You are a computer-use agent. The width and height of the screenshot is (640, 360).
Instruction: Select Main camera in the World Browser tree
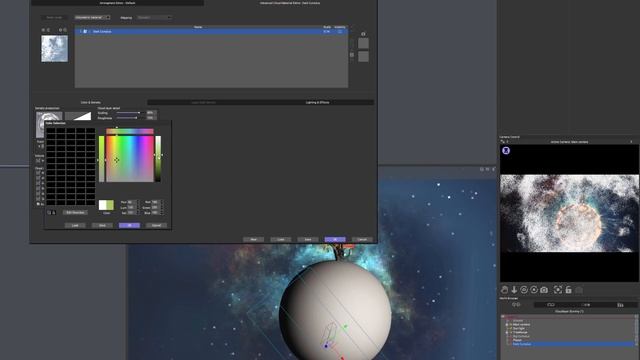pyautogui.click(x=522, y=324)
